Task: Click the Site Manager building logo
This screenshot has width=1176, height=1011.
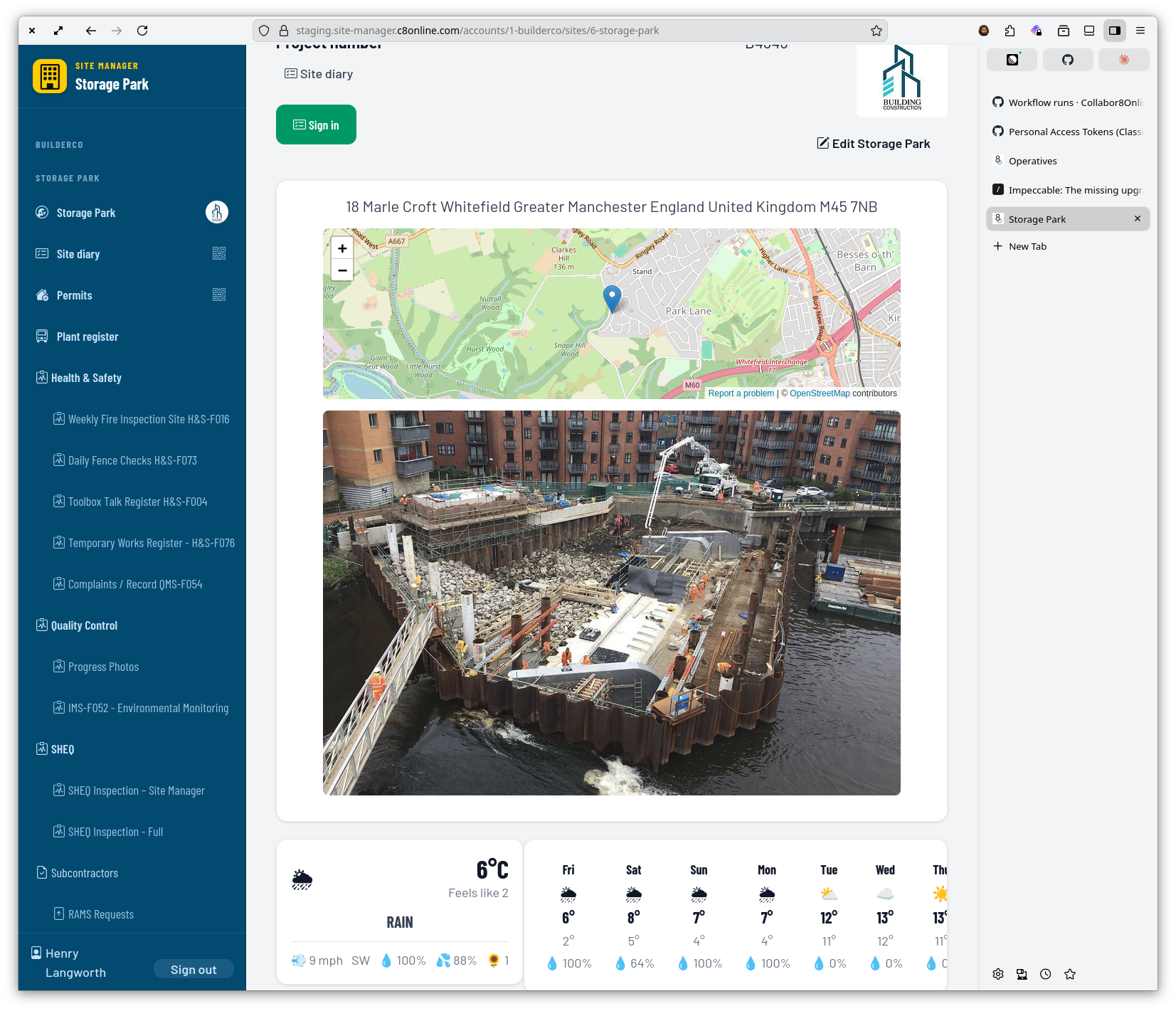Action: coord(50,76)
